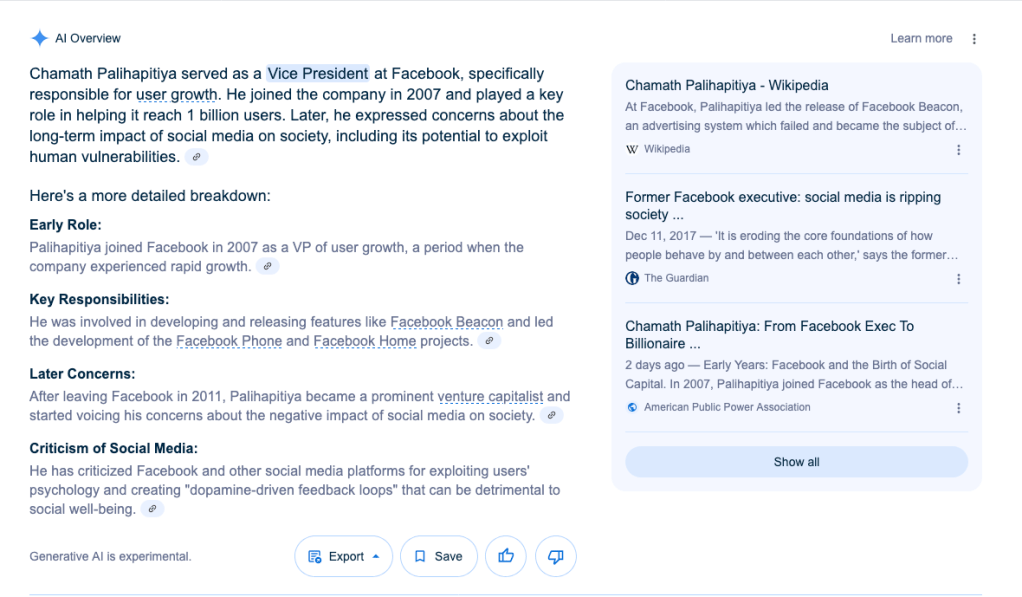Click the source link icon after Later Concerns paragraph
This screenshot has width=1022, height=597.
pyautogui.click(x=551, y=415)
